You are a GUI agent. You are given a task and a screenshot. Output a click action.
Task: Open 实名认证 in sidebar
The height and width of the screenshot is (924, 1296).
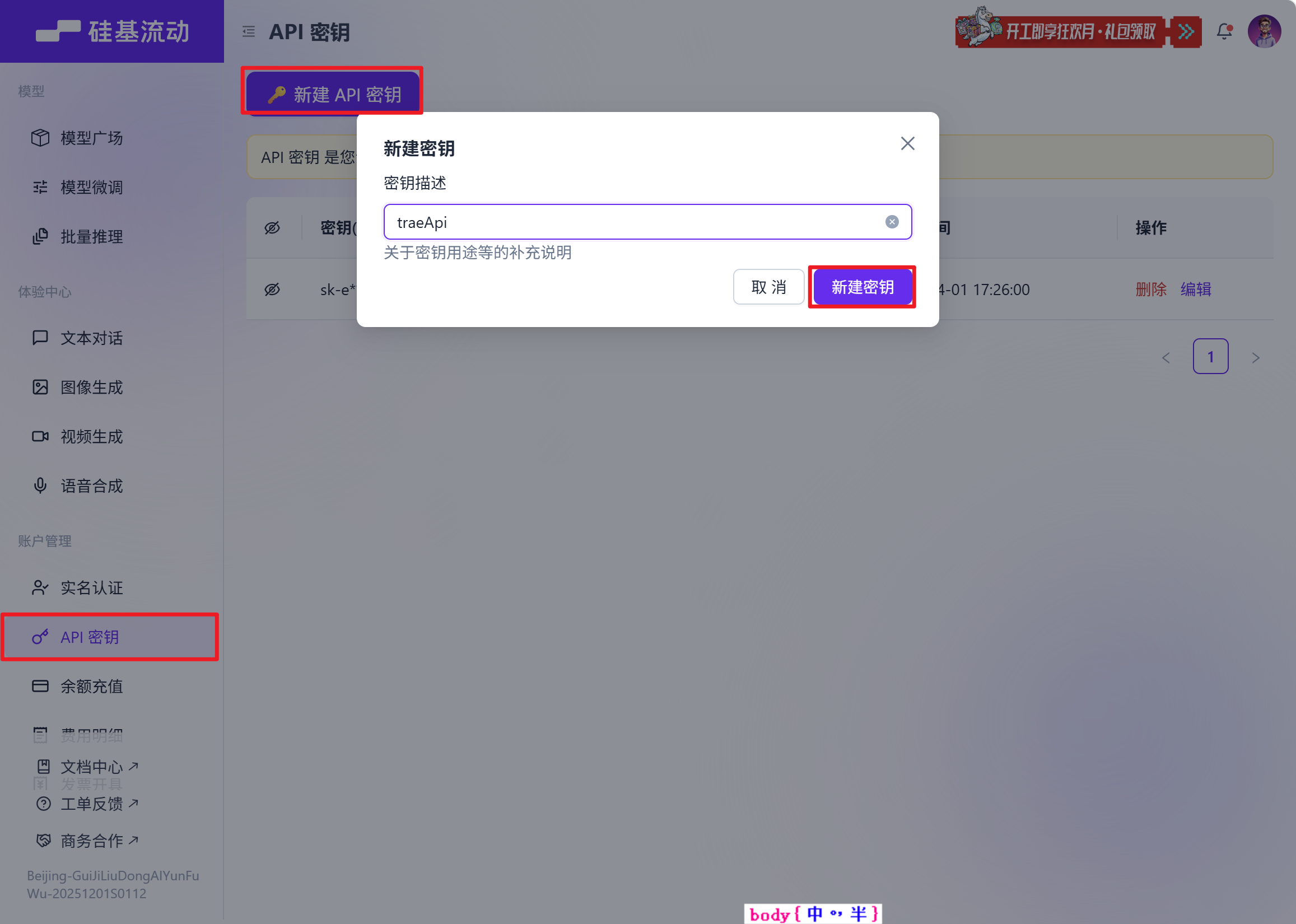111,588
